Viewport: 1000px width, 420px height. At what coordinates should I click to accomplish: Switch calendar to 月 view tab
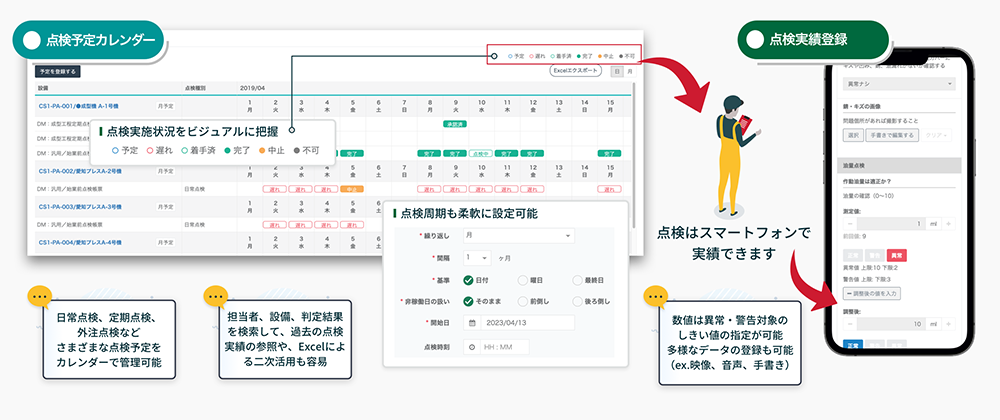pos(630,72)
